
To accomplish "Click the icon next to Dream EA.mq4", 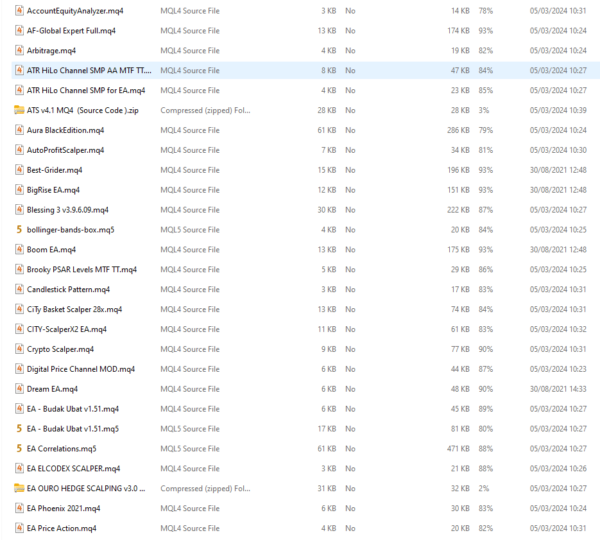I will tap(19, 389).
